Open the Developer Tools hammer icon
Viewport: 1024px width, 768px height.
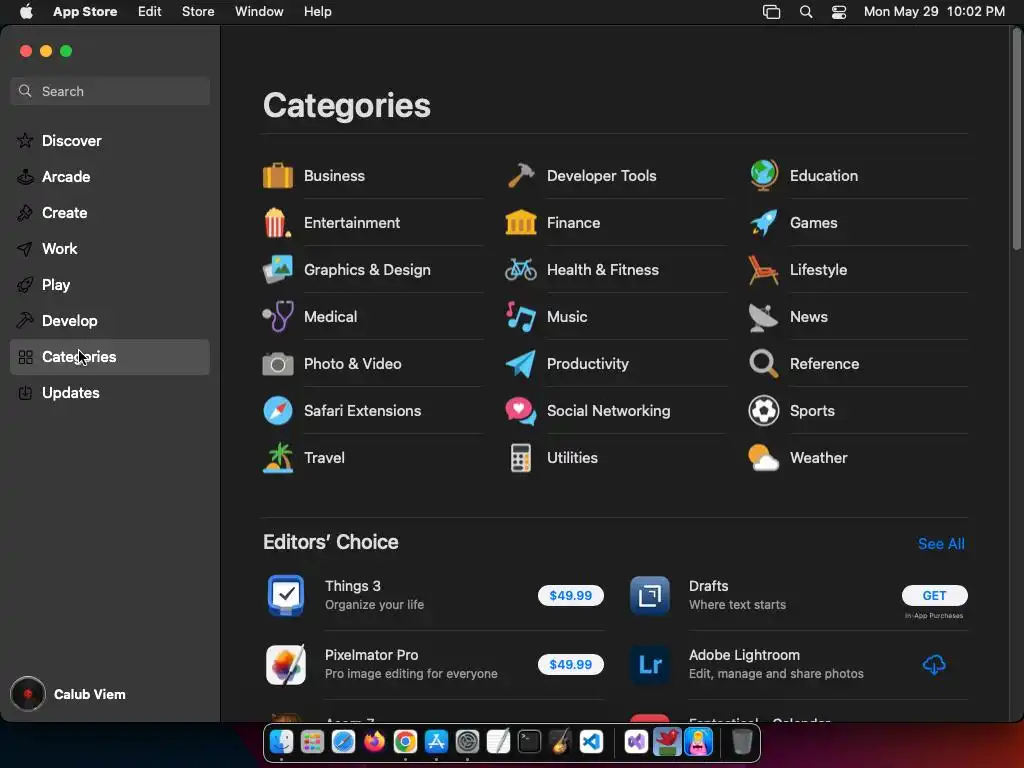[x=520, y=176]
